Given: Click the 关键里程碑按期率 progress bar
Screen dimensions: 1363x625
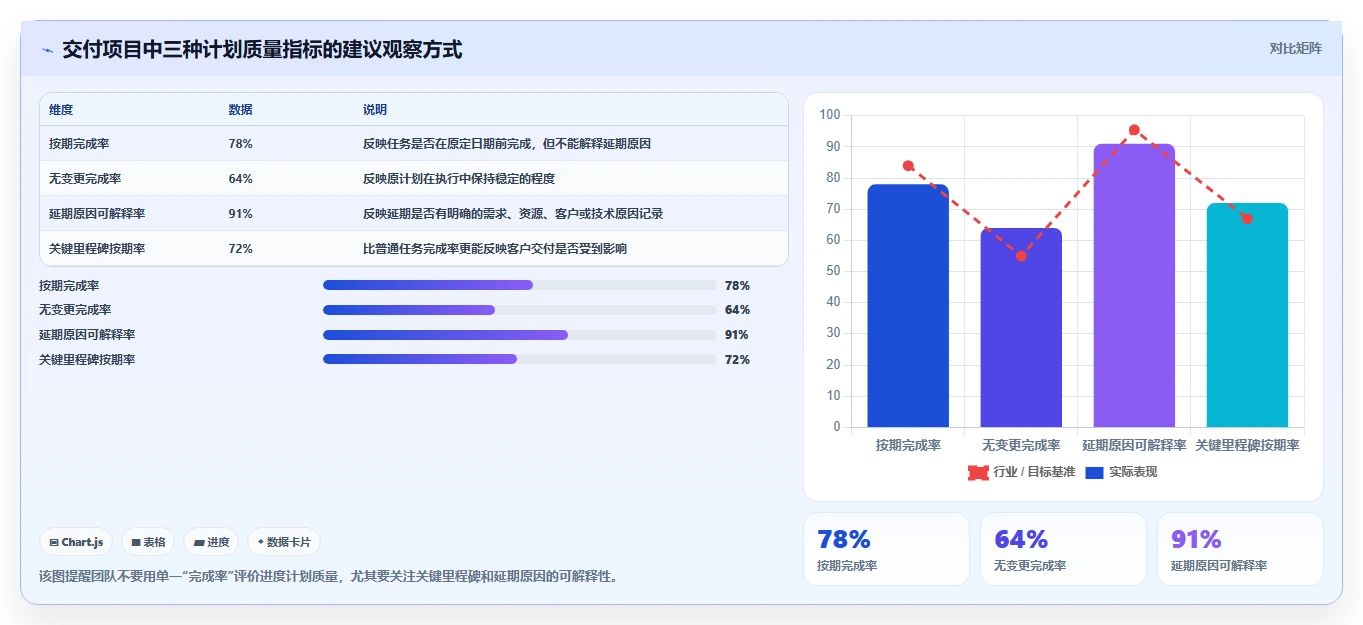Looking at the screenshot, I should point(520,360).
